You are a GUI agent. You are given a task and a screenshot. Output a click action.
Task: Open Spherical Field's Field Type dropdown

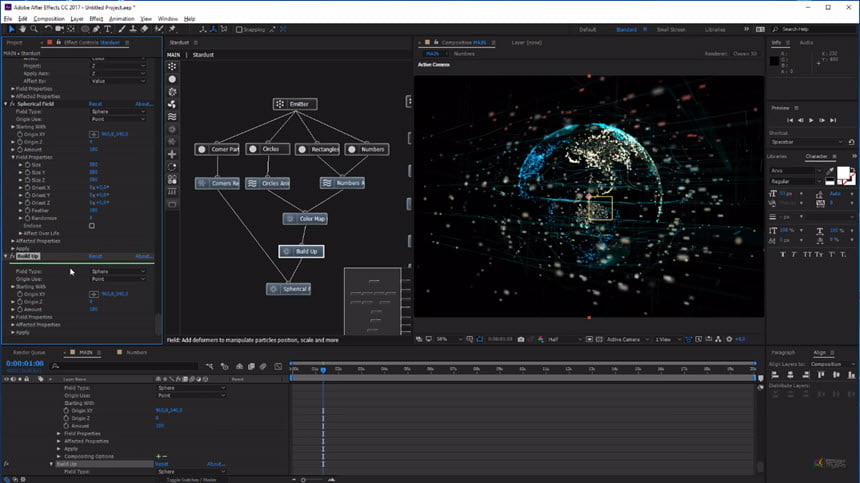[x=118, y=112]
